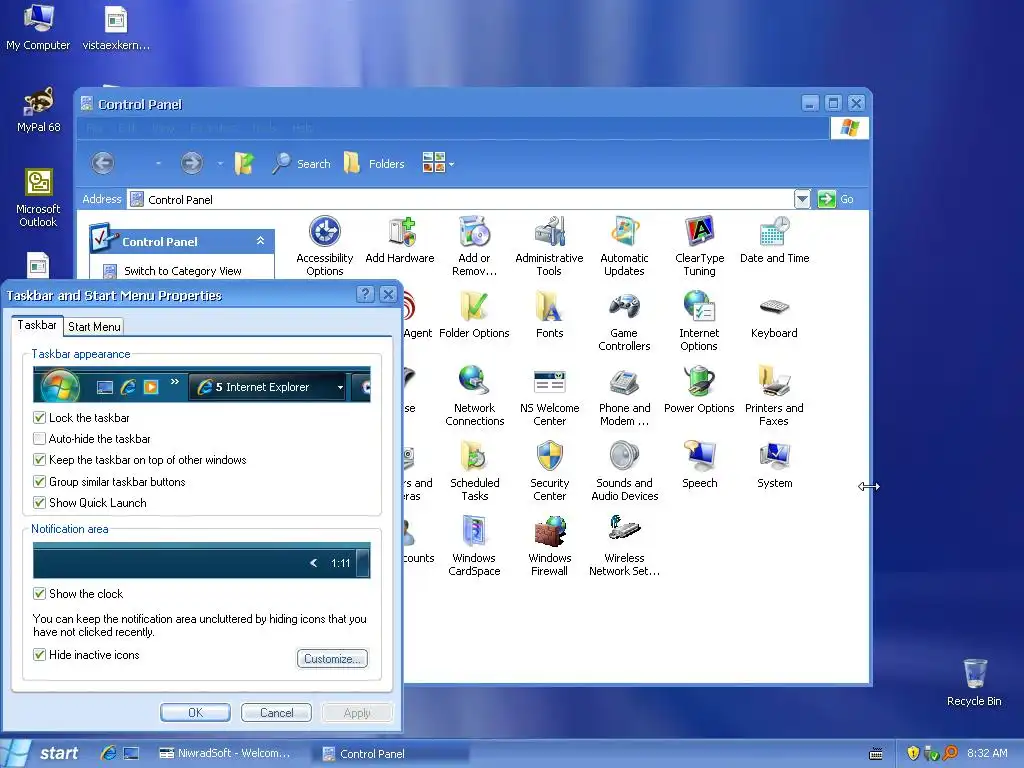
Task: Select the Taskbar tab
Action: pos(37,325)
